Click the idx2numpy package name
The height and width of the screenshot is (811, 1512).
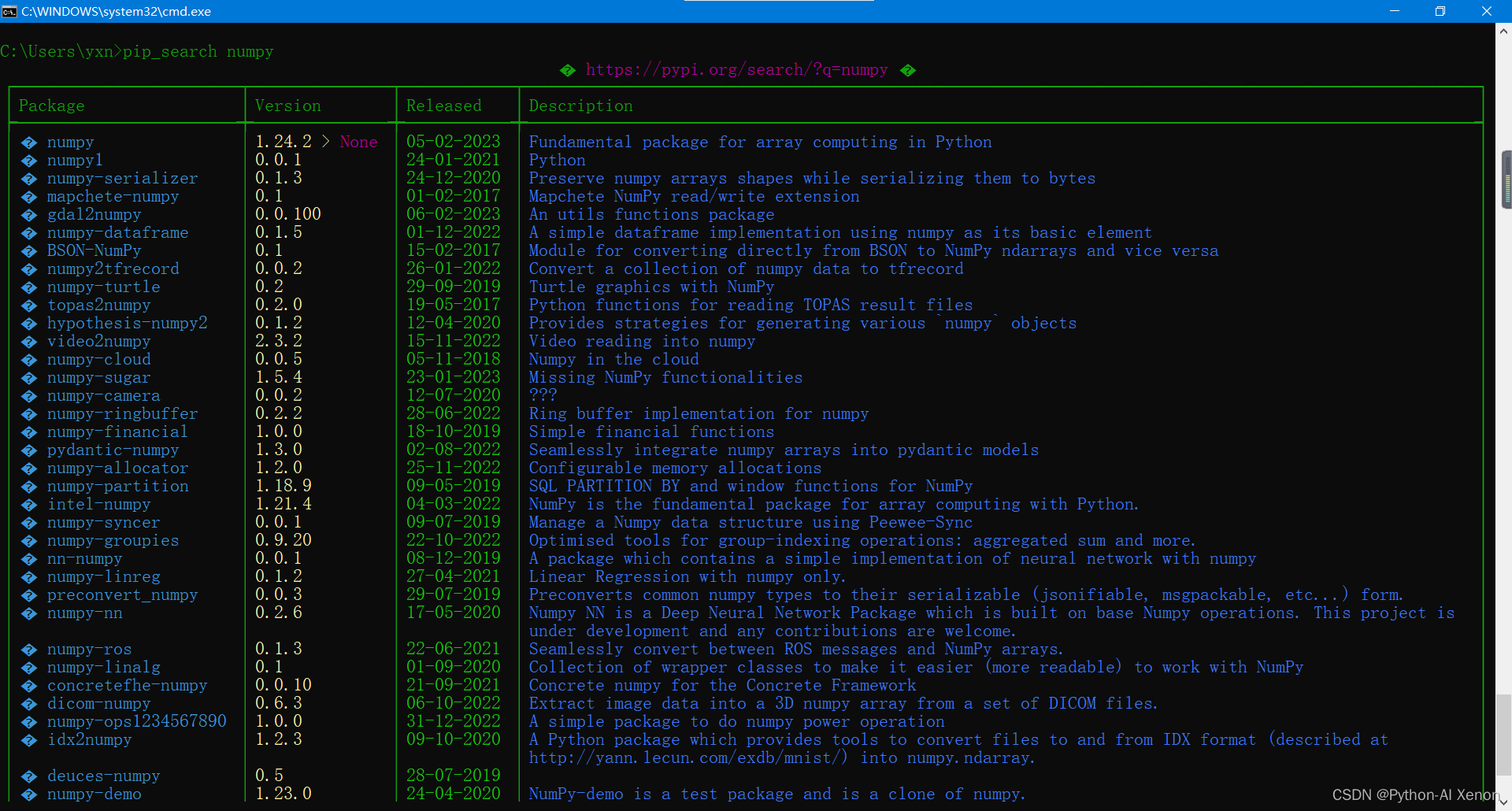(x=90, y=739)
